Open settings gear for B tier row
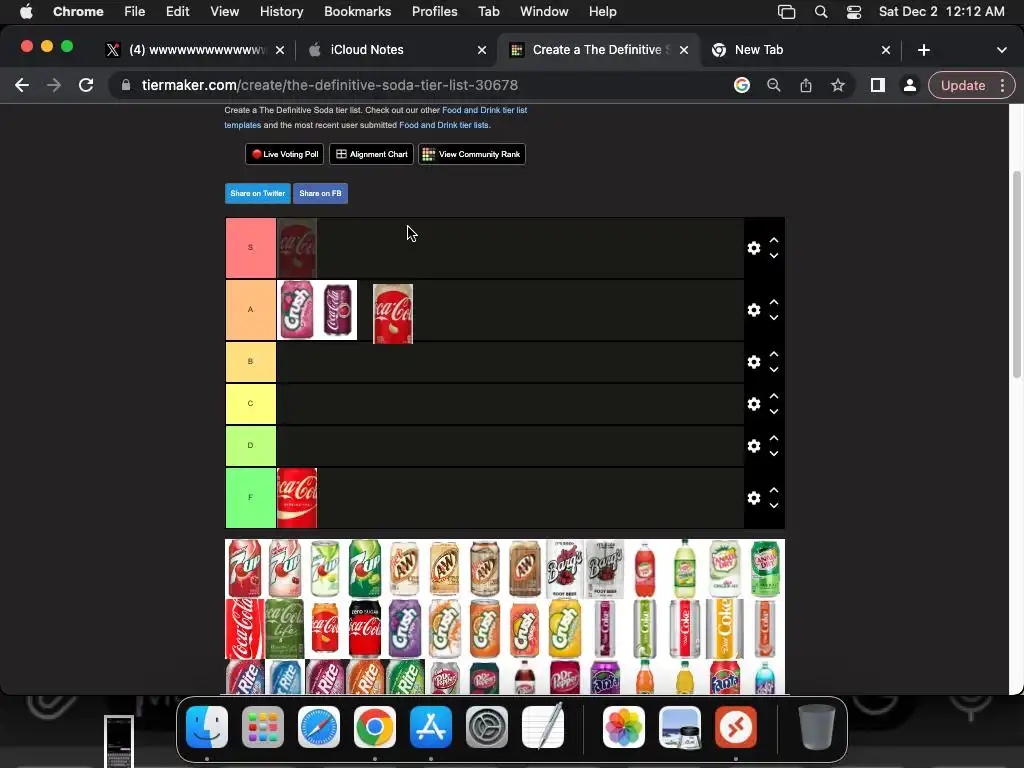 (x=754, y=362)
